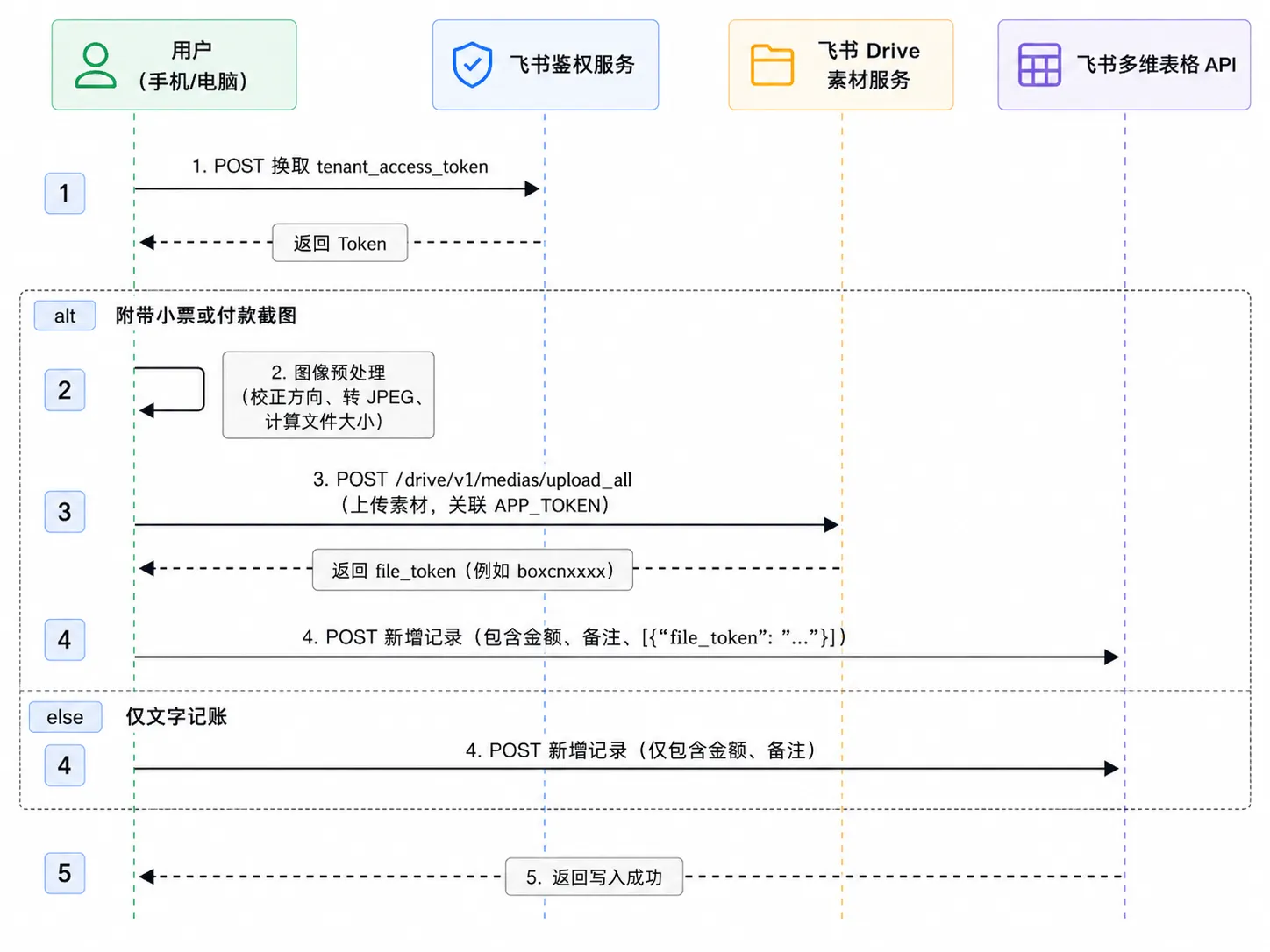Screen dimensions: 1270x952
Task: Click the step 2 number badge
Action: click(65, 390)
